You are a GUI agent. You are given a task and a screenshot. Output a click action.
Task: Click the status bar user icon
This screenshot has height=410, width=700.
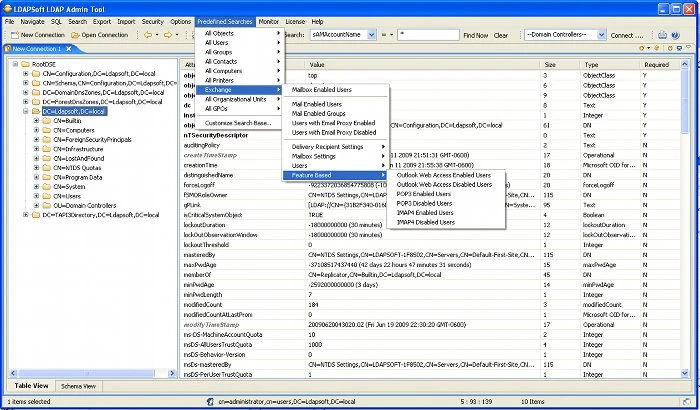210,402
